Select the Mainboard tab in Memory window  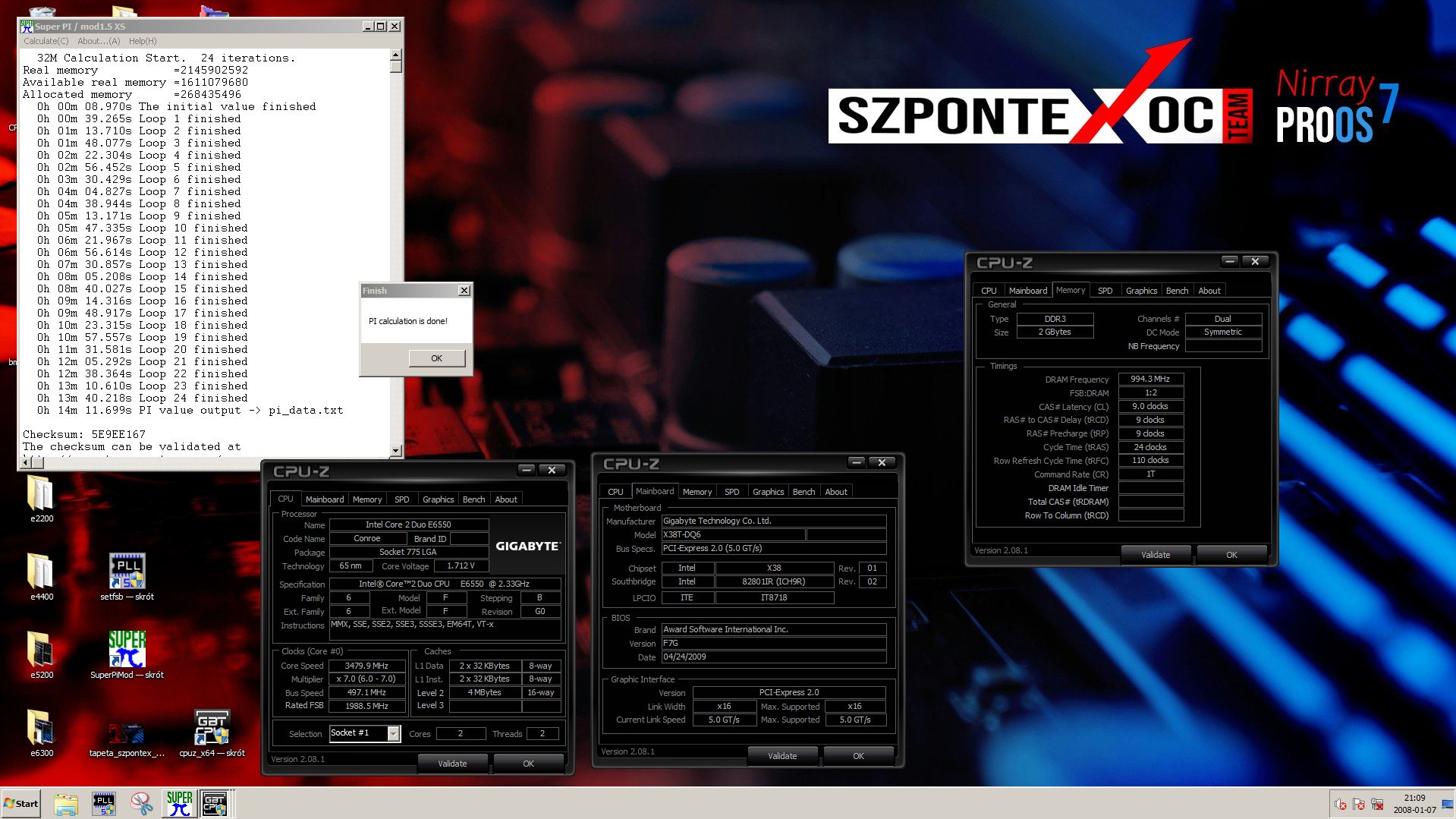pos(1027,291)
